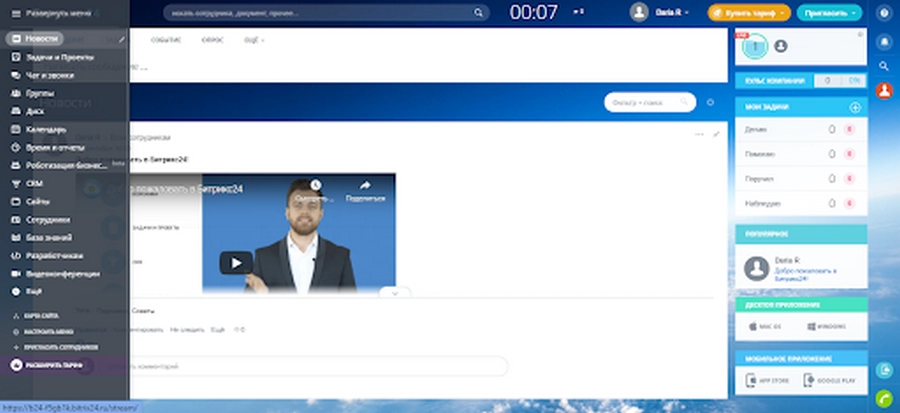This screenshot has height=413, width=900.
Task: Open Разработчикам menu item
Action: [55, 256]
